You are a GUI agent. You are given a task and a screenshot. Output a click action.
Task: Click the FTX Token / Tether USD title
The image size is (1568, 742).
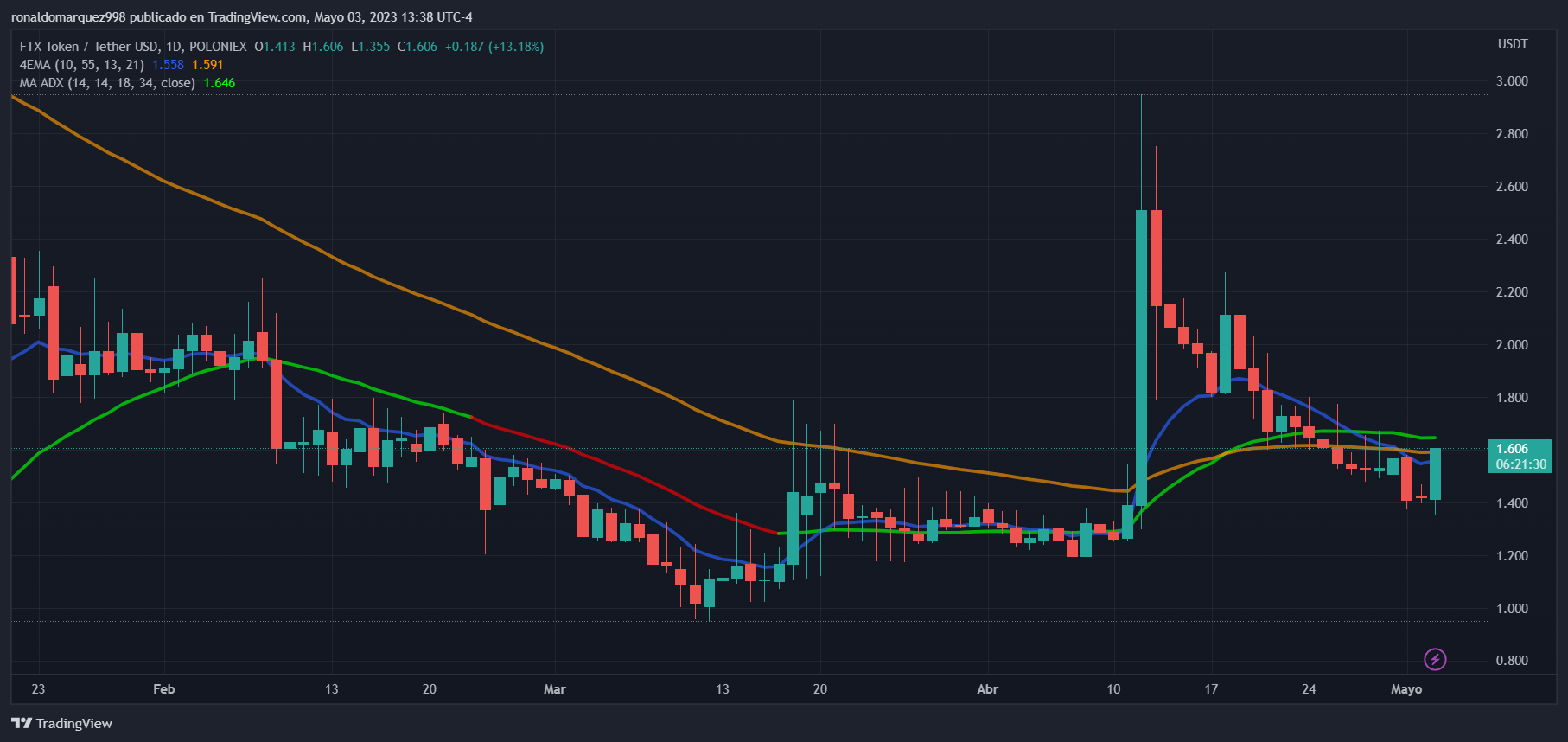tap(133, 47)
